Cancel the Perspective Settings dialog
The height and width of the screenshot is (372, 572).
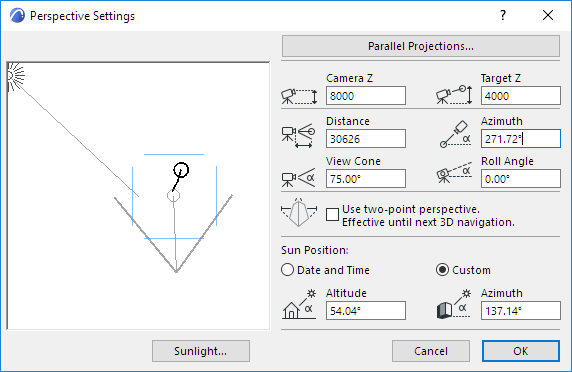click(x=431, y=351)
